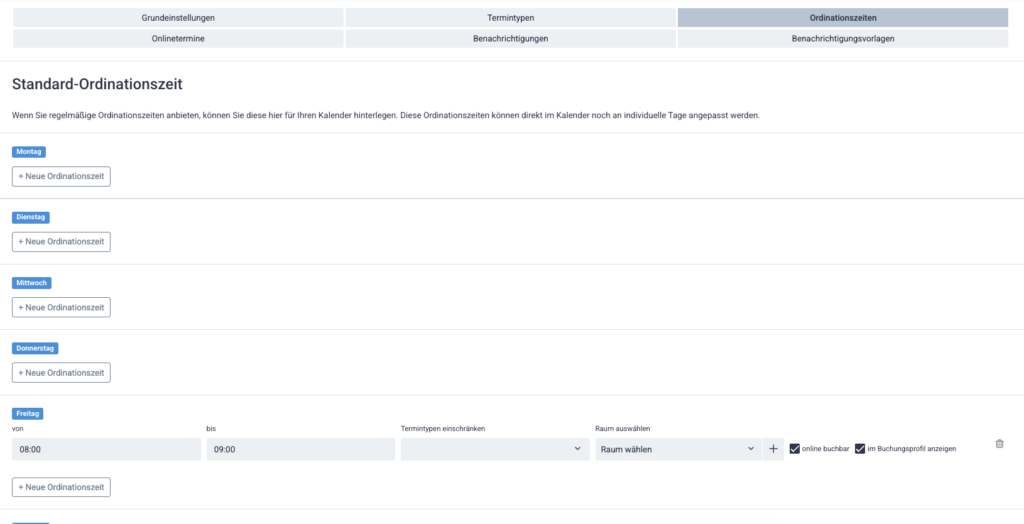Add new Ordinationszeit for Montag

[61, 176]
